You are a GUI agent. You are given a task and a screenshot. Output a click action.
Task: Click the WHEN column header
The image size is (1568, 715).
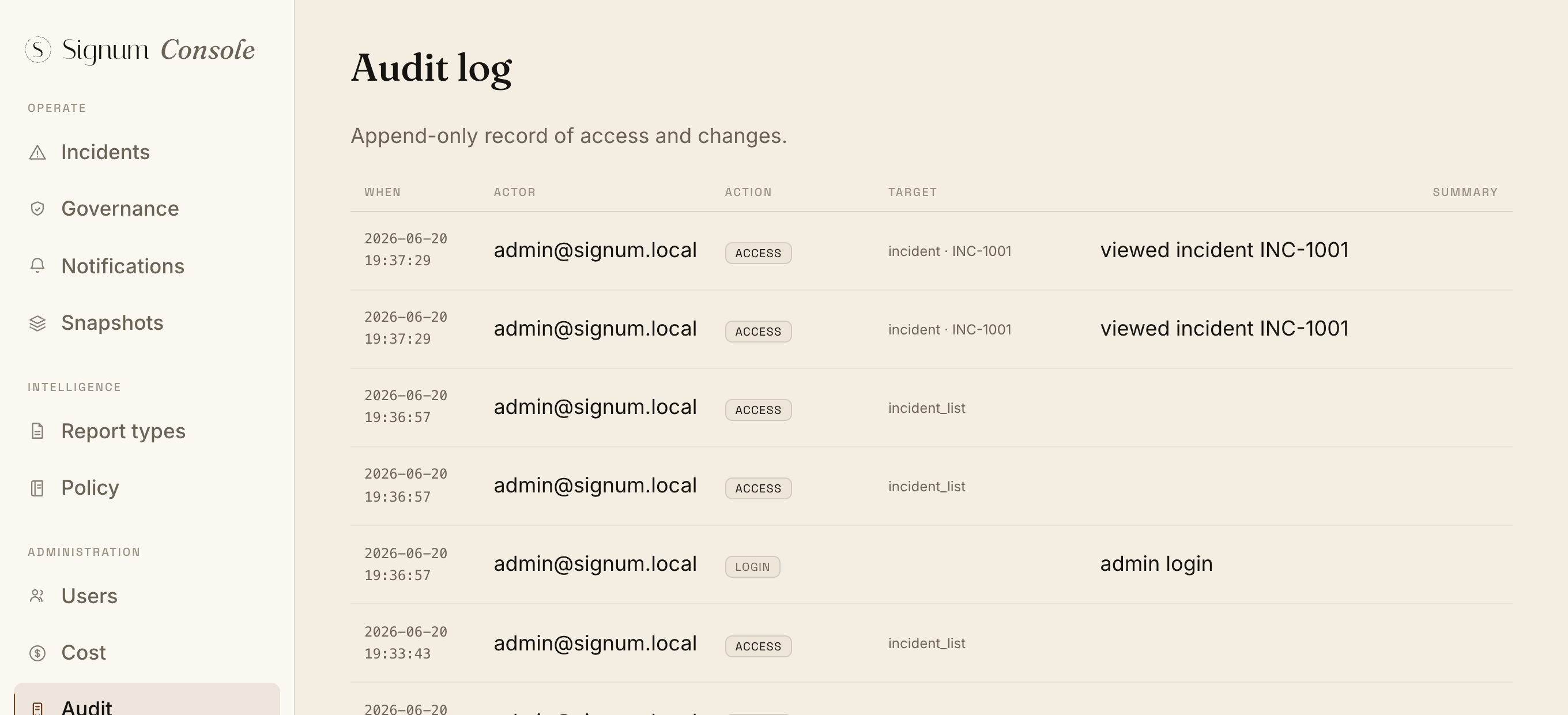382,193
